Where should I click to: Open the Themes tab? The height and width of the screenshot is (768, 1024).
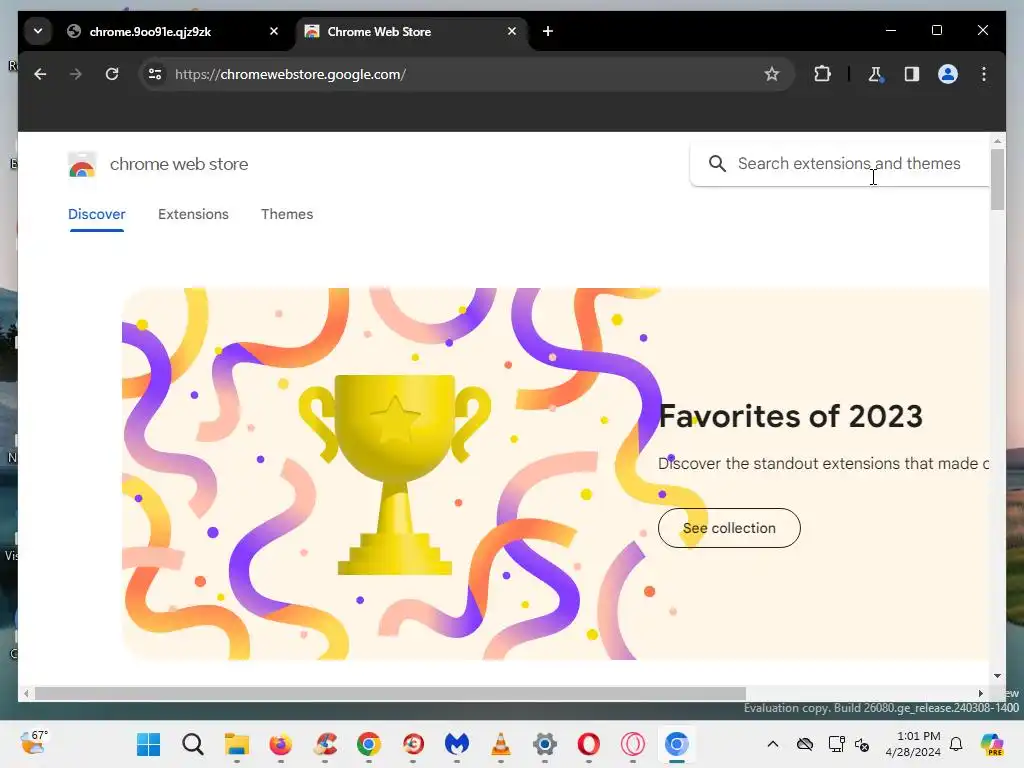287,214
